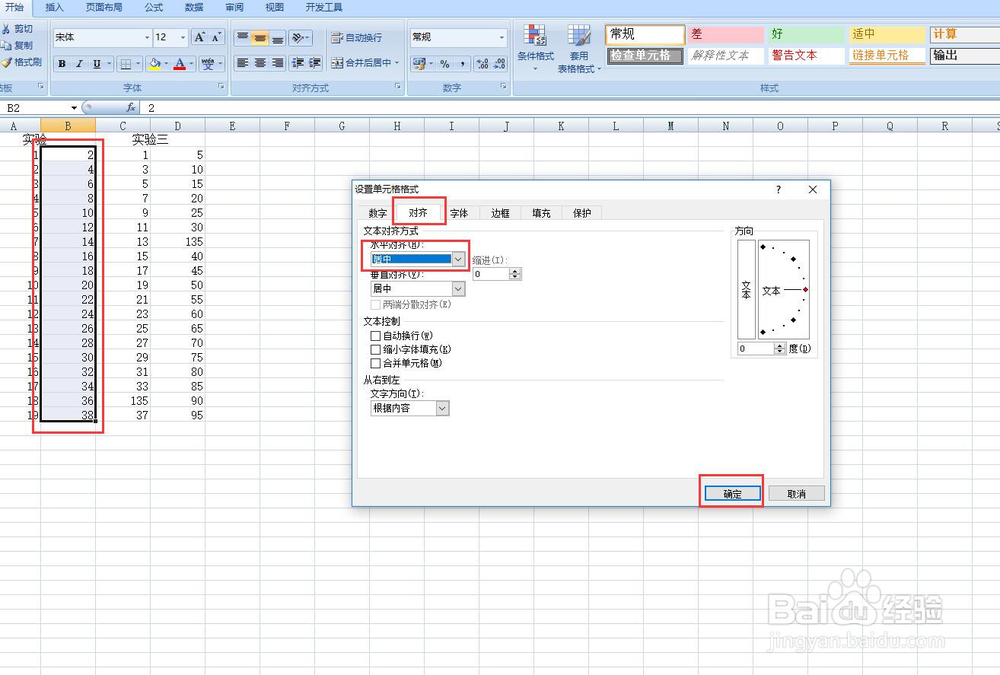Screen dimensions: 1000x675
Task: Decrease decimal places
Action: pyautogui.click(x=499, y=63)
